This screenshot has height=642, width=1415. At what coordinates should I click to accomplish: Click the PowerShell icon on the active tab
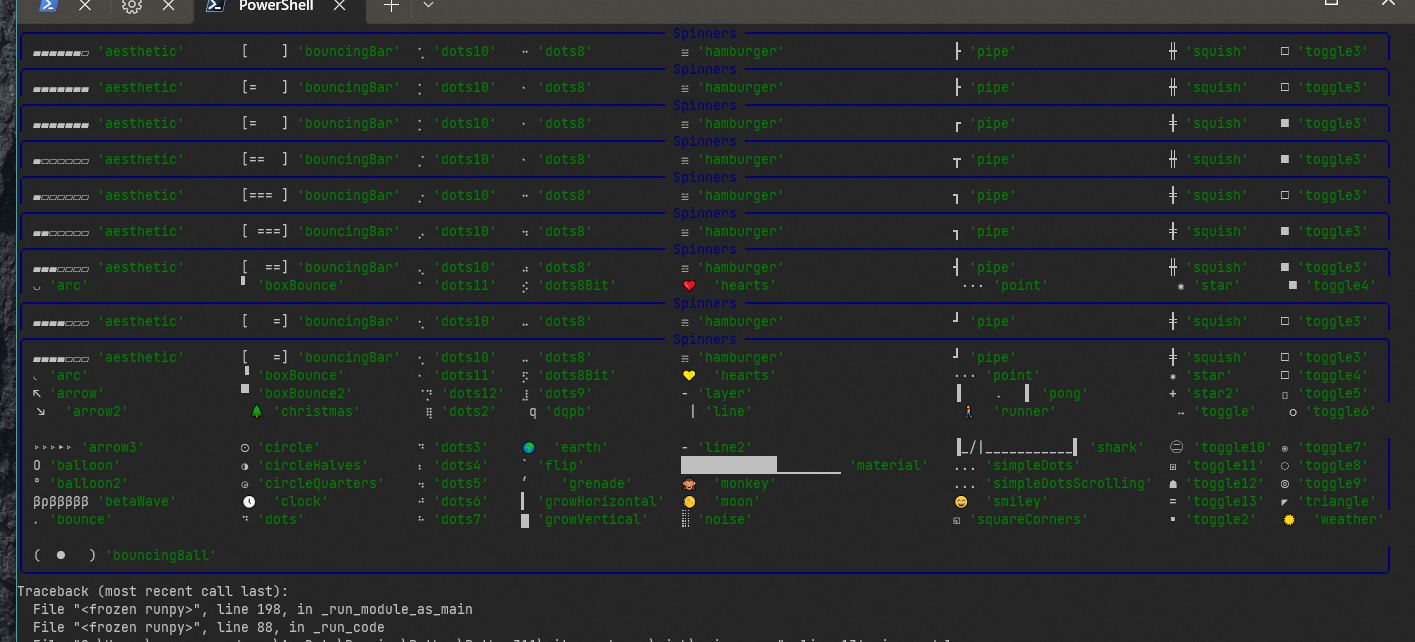click(215, 6)
